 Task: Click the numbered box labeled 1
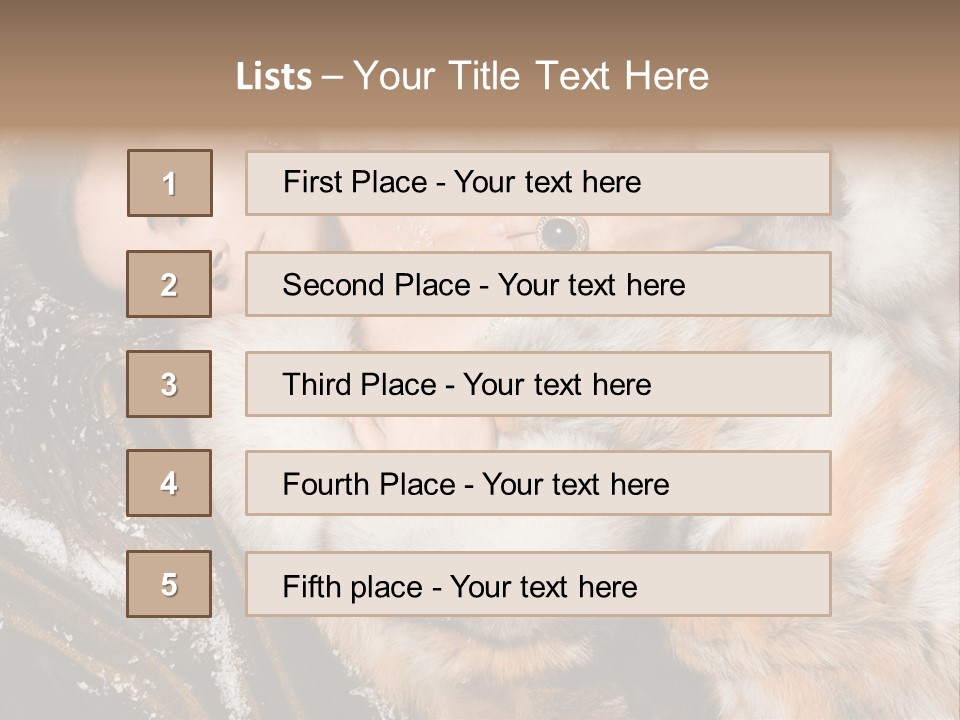(x=170, y=183)
